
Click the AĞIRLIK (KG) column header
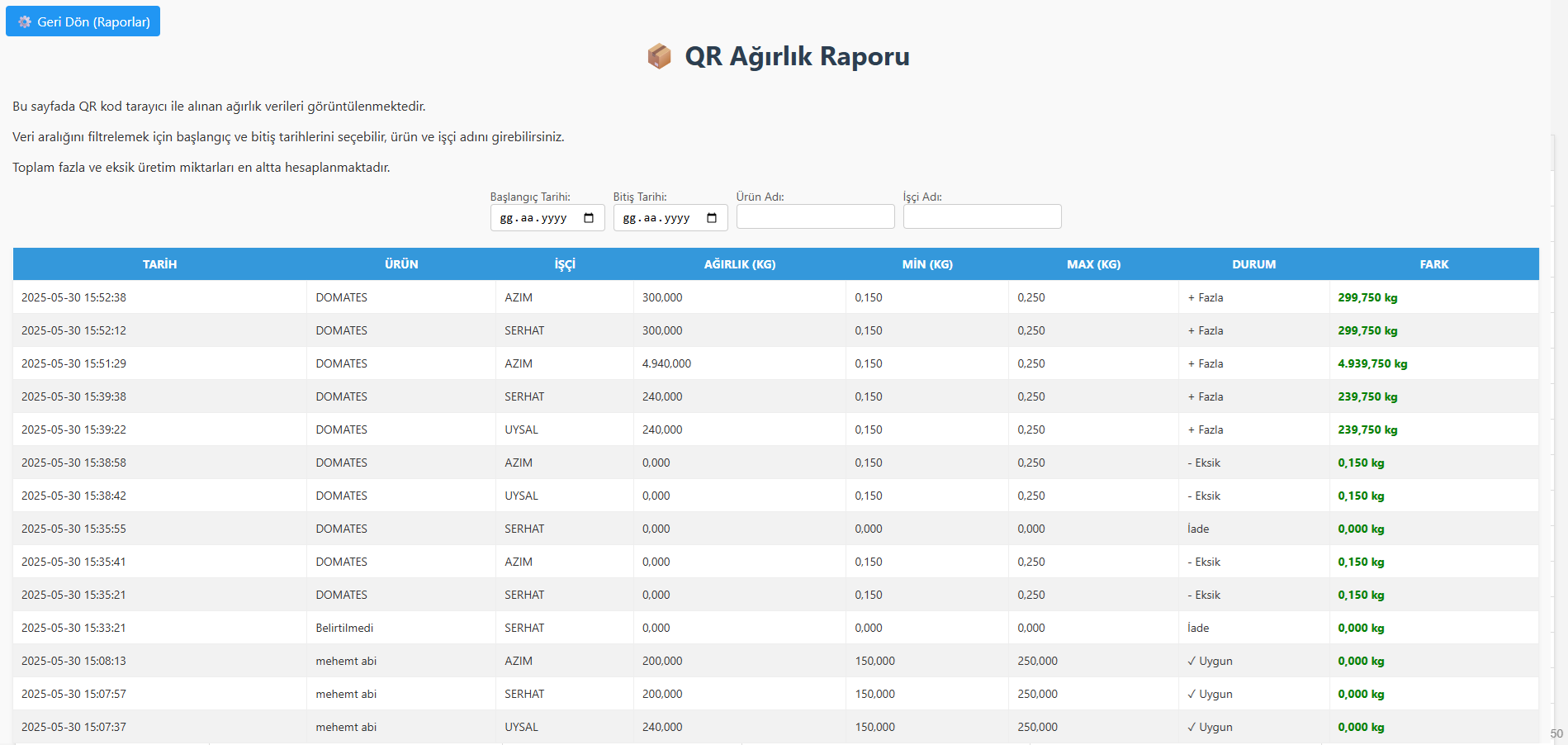740,264
